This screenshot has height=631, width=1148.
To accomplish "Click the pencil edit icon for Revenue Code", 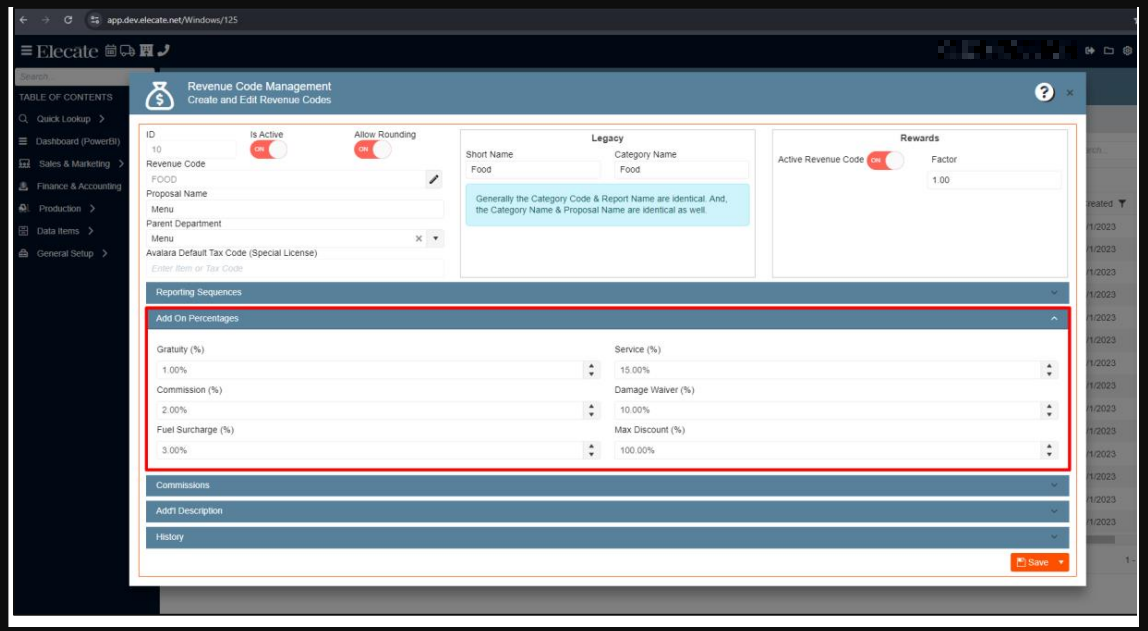I will pos(434,179).
